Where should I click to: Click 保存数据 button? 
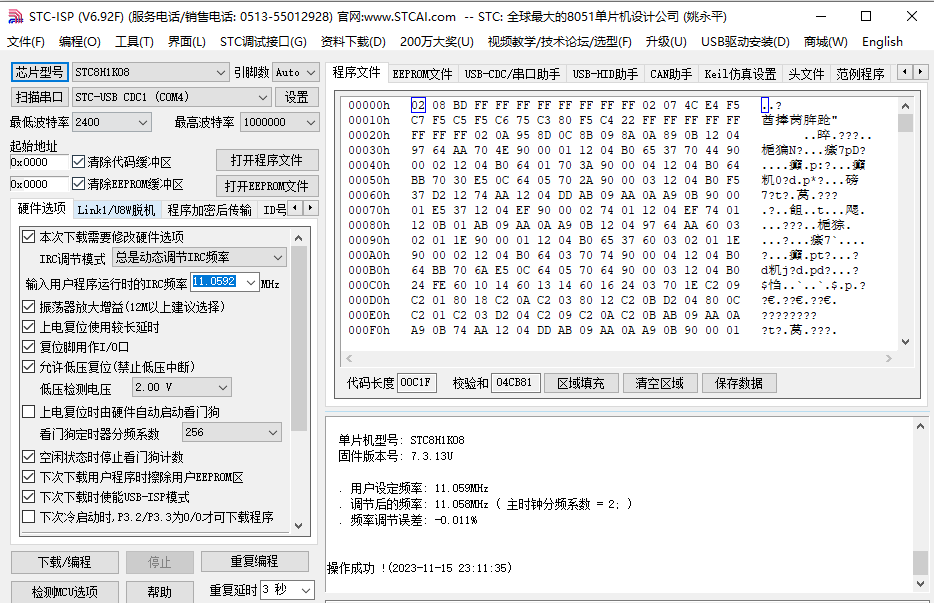(739, 383)
